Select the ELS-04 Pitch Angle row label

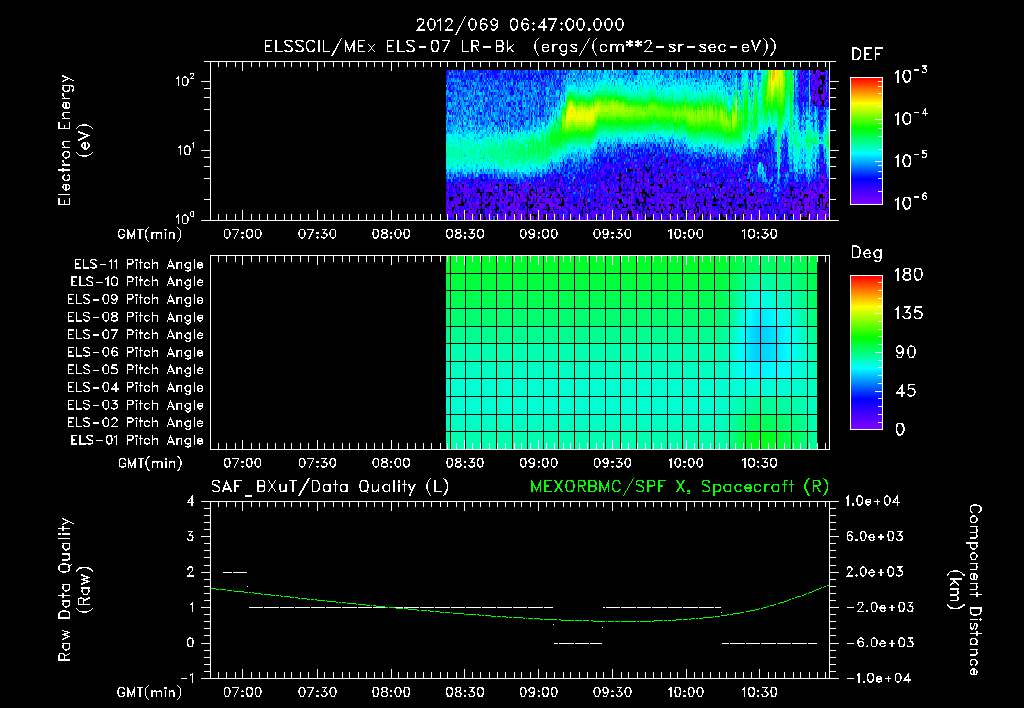135,388
